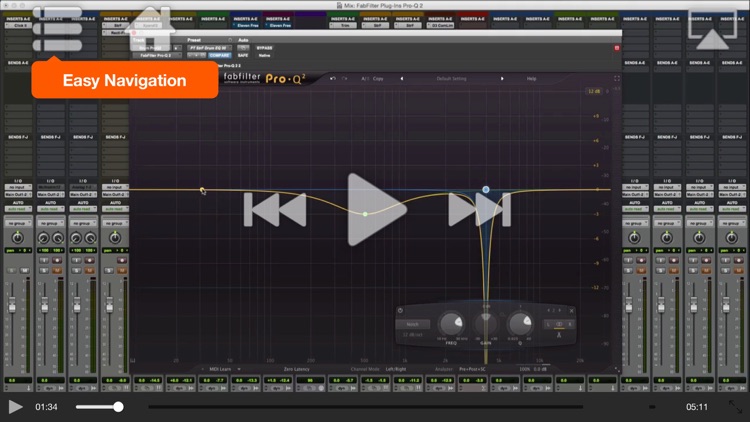The height and width of the screenshot is (422, 750).
Task: Click the FREQ knob
Action: coord(451,324)
